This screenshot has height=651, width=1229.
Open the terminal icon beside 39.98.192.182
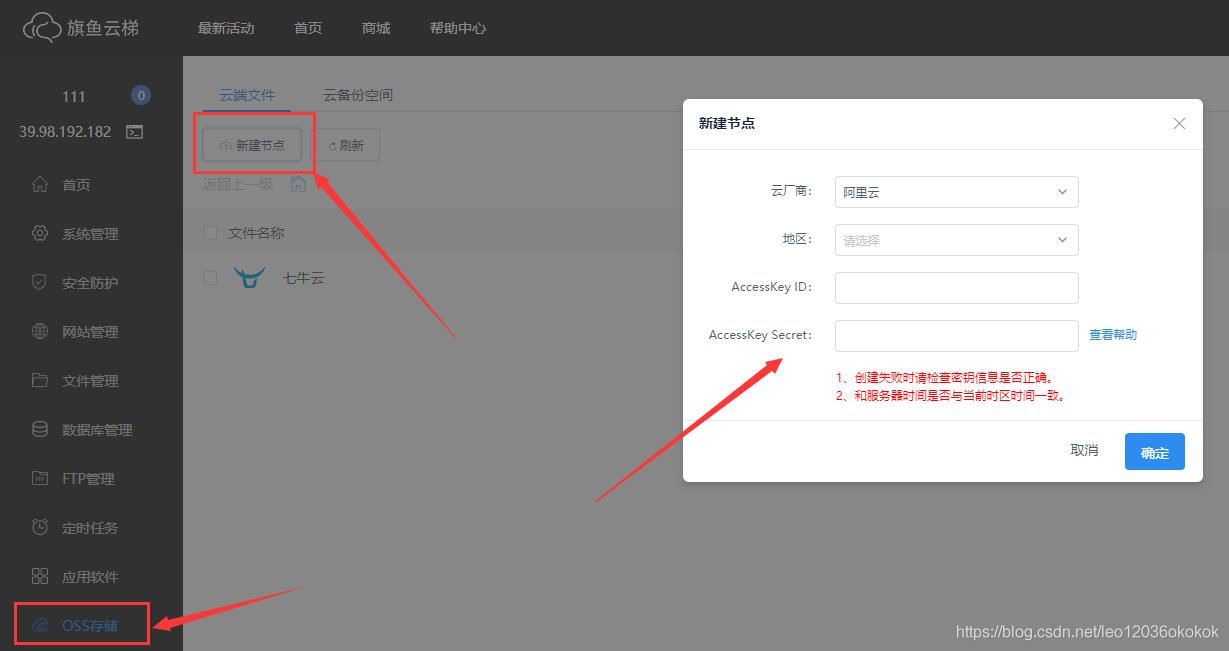pos(134,131)
